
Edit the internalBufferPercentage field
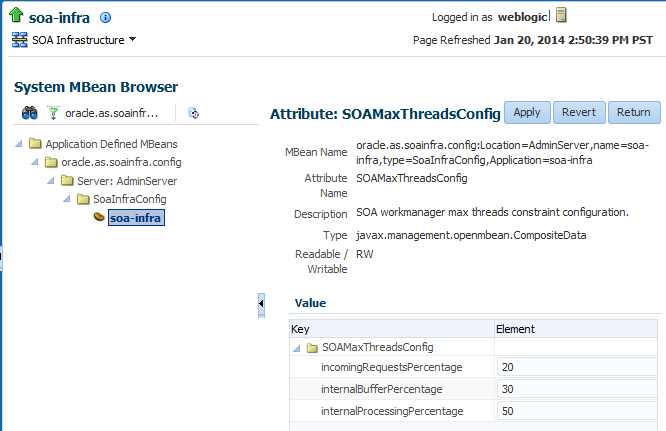[577, 389]
